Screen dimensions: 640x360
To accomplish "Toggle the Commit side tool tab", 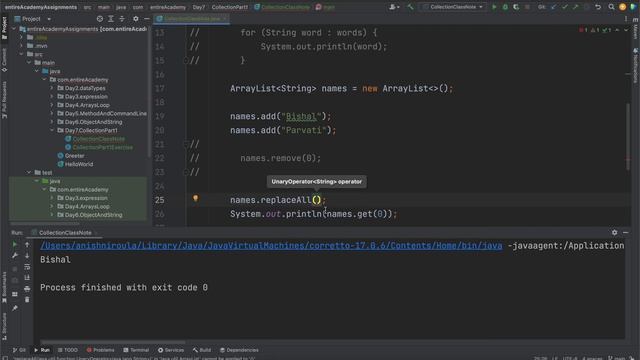I will click(4, 60).
